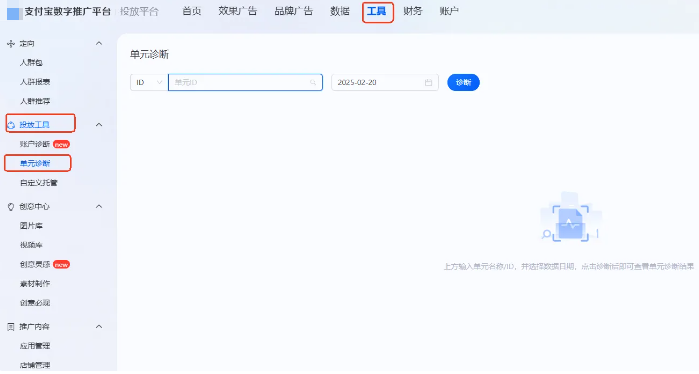Click the calendar icon in the date field
Viewport: 699px width, 374px height.
[x=428, y=82]
